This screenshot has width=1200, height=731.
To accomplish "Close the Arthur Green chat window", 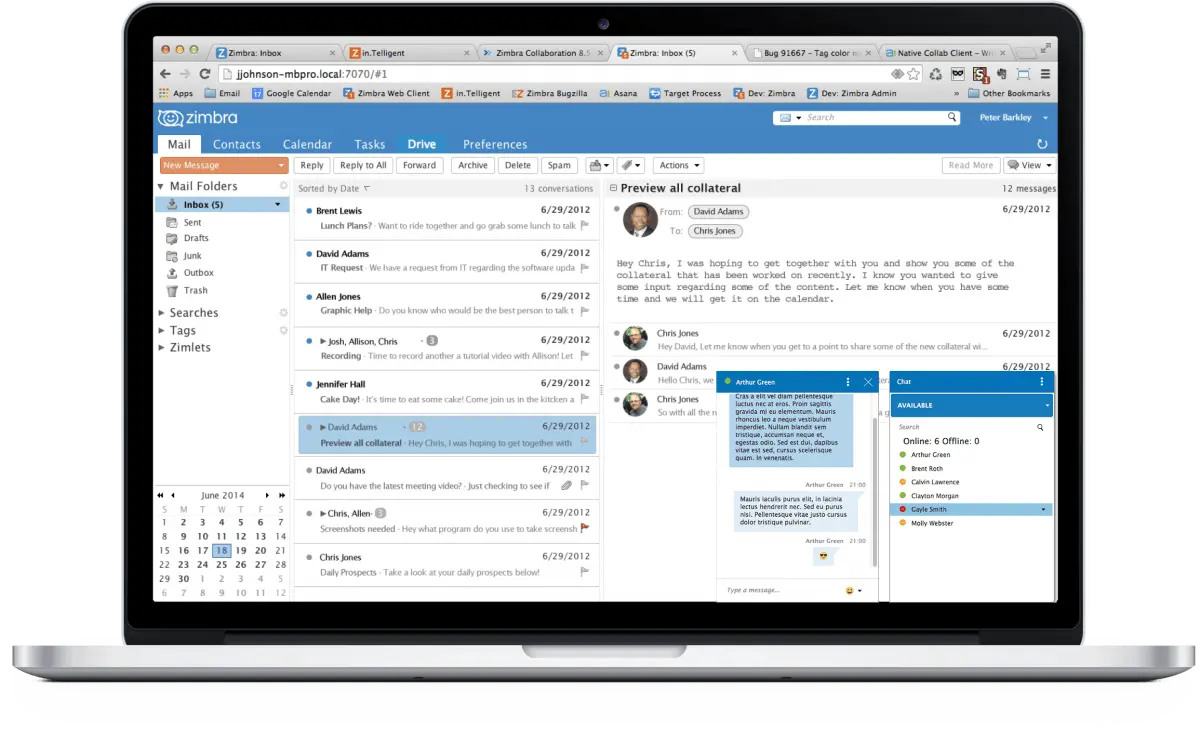I will point(868,382).
